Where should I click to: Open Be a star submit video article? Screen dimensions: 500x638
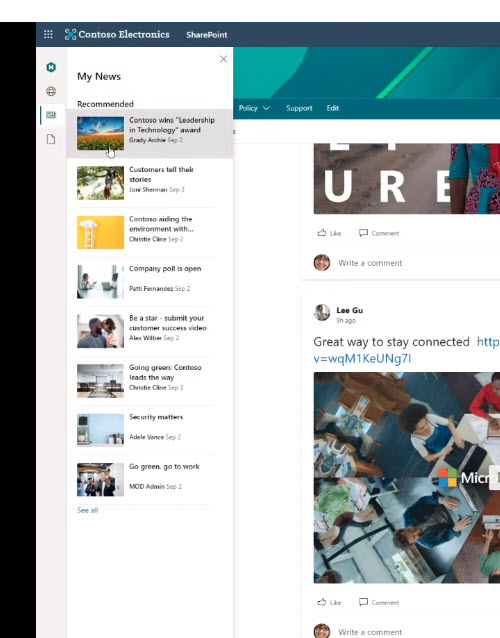[x=168, y=323]
